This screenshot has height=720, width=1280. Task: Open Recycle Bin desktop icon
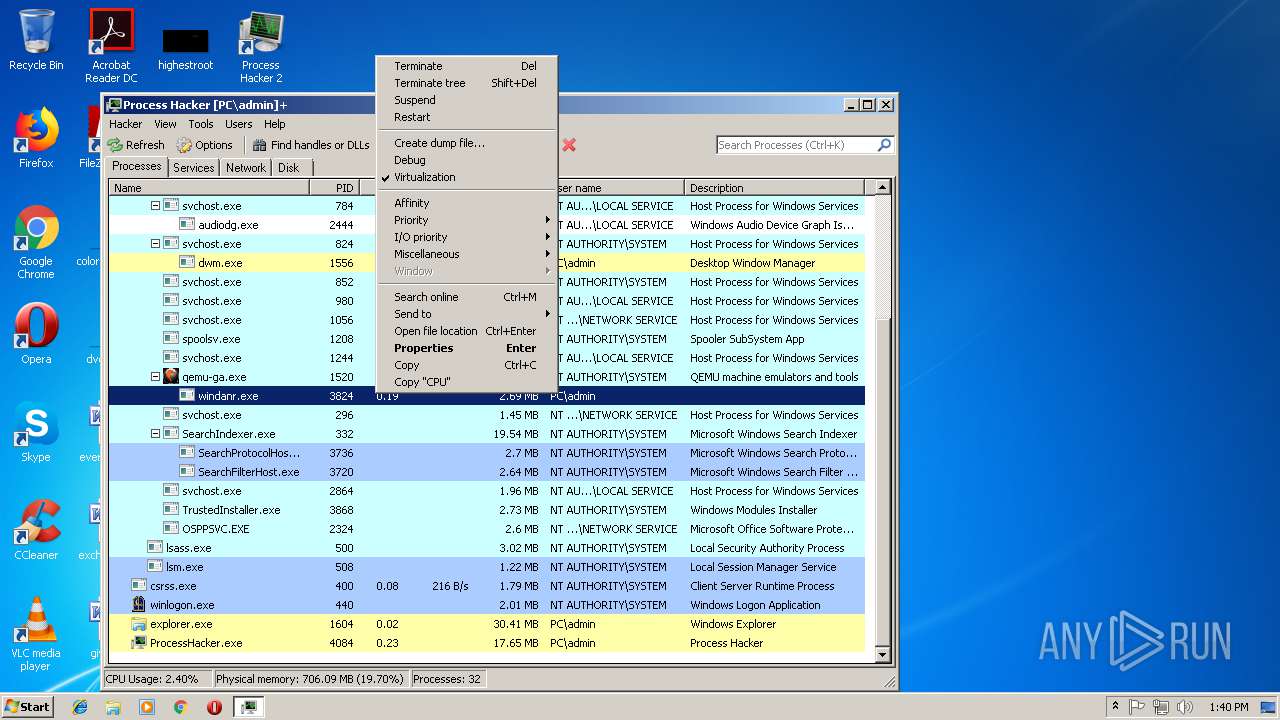click(x=36, y=40)
